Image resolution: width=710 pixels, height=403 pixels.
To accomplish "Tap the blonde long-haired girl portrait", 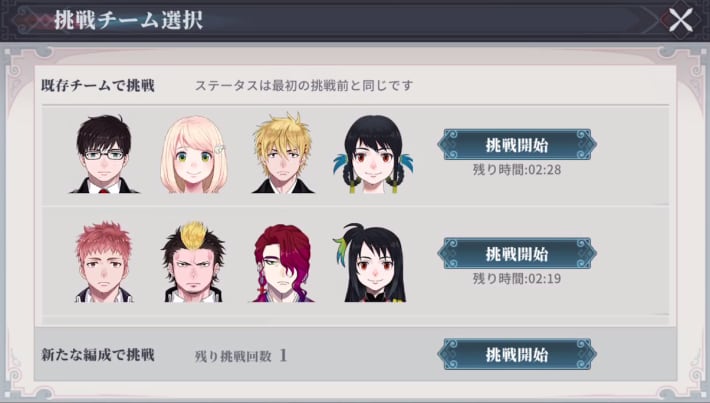I will [x=194, y=154].
